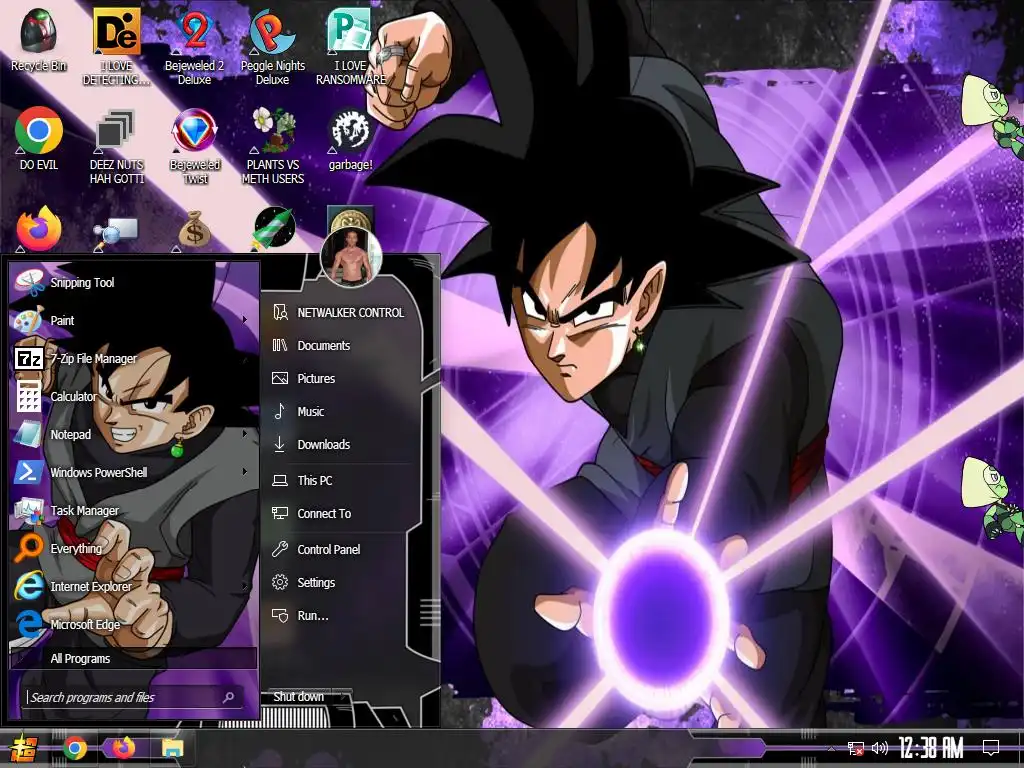Show hidden tray icons arrow
Image resolution: width=1024 pixels, height=768 pixels.
coord(831,748)
